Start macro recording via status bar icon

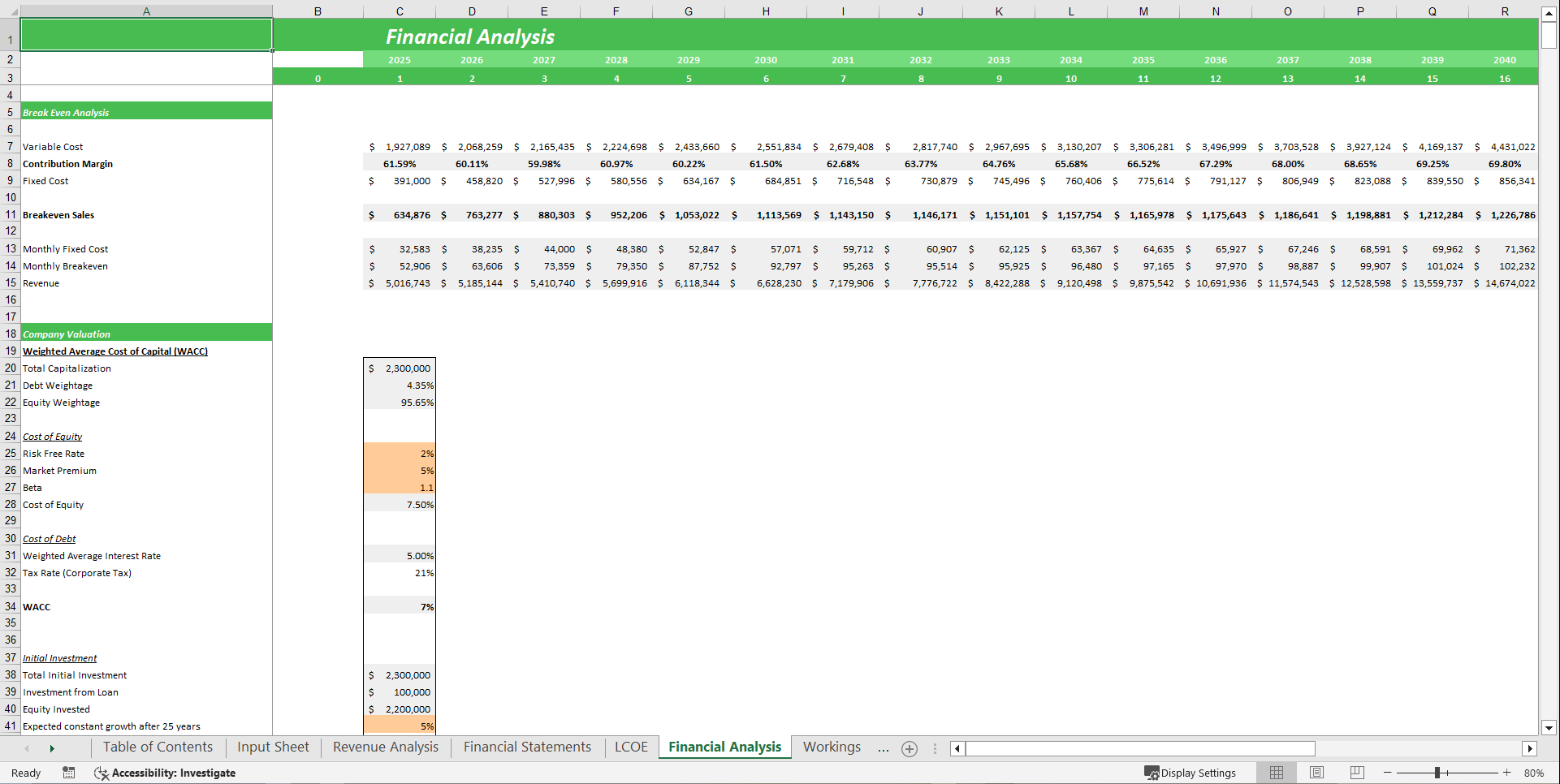click(69, 773)
